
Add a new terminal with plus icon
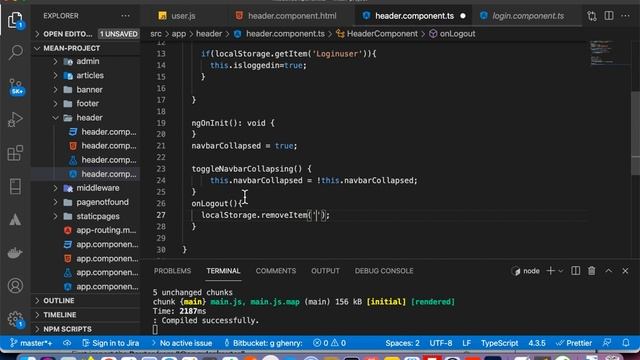tap(550, 271)
